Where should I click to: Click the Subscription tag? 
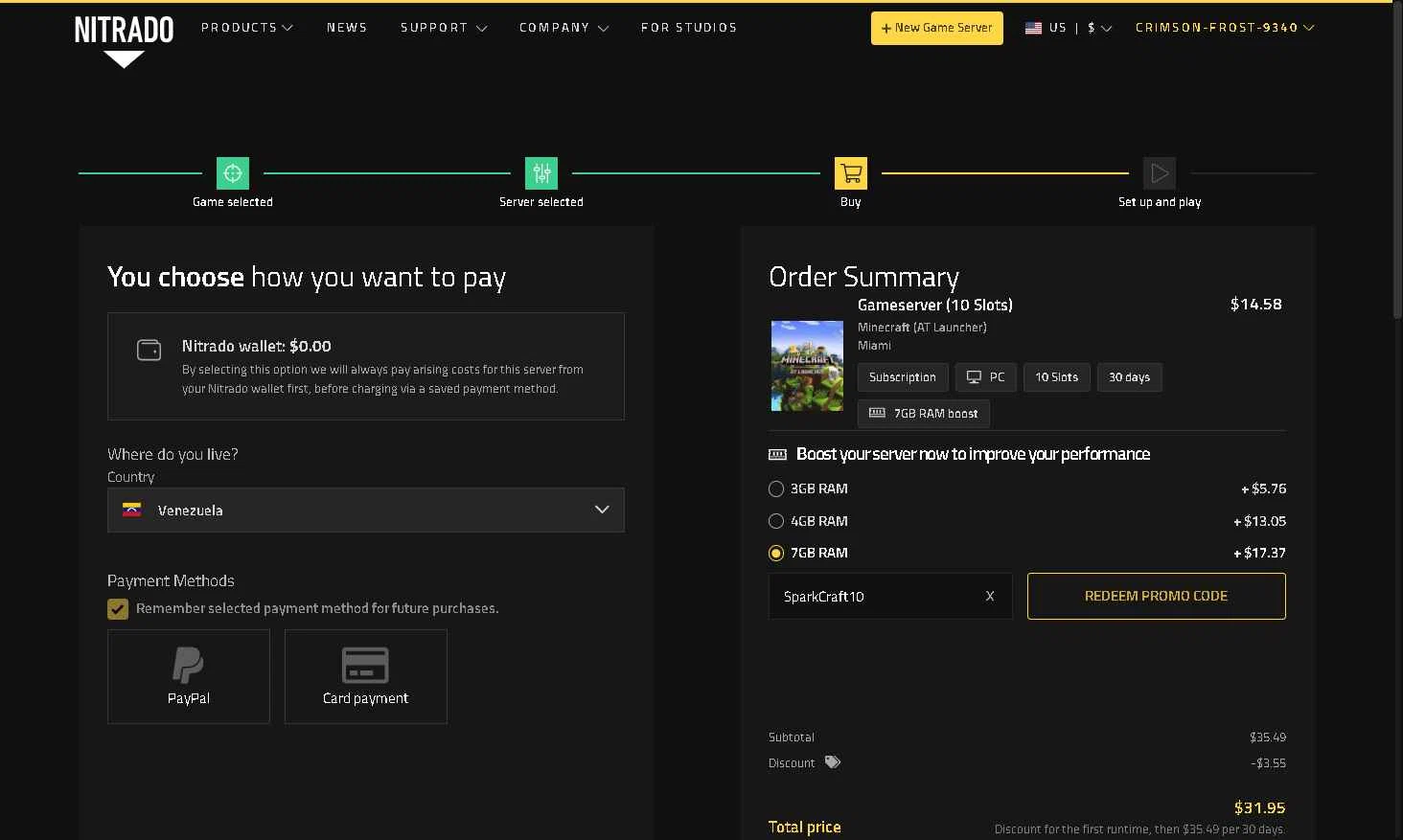903,377
